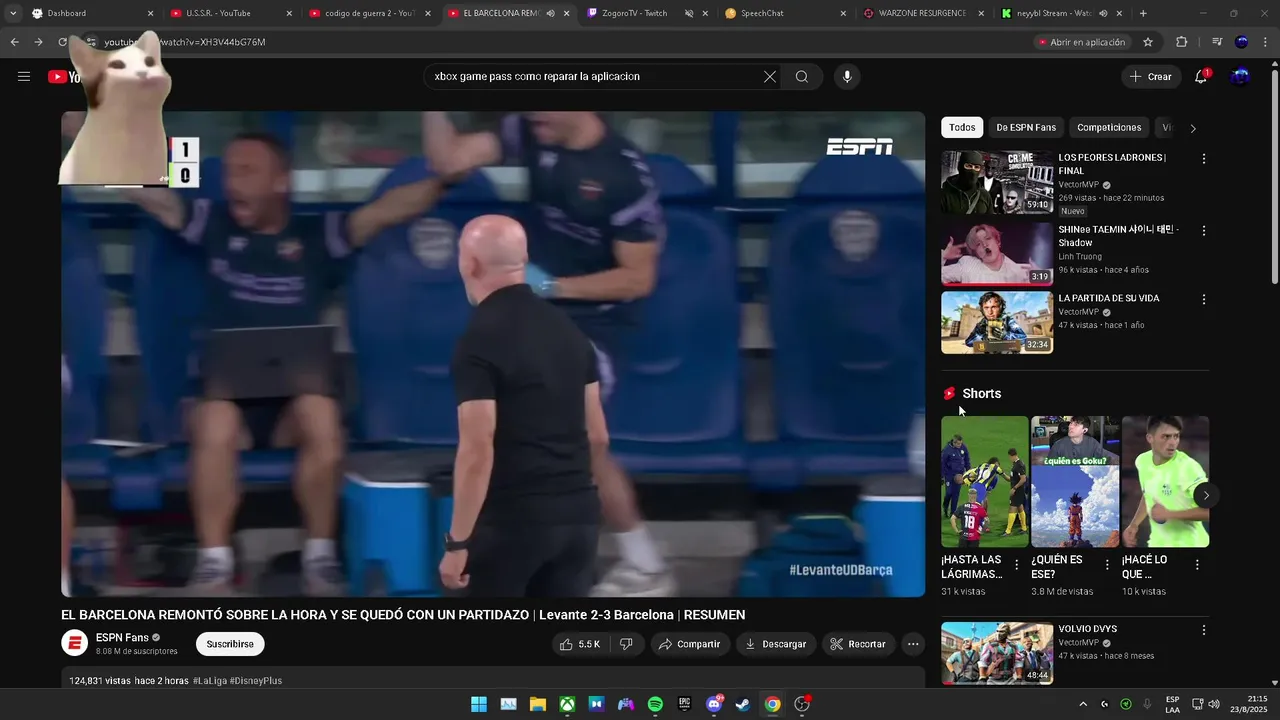Viewport: 1280px width, 720px height.
Task: Open the YouTube account avatar menu
Action: click(1240, 77)
